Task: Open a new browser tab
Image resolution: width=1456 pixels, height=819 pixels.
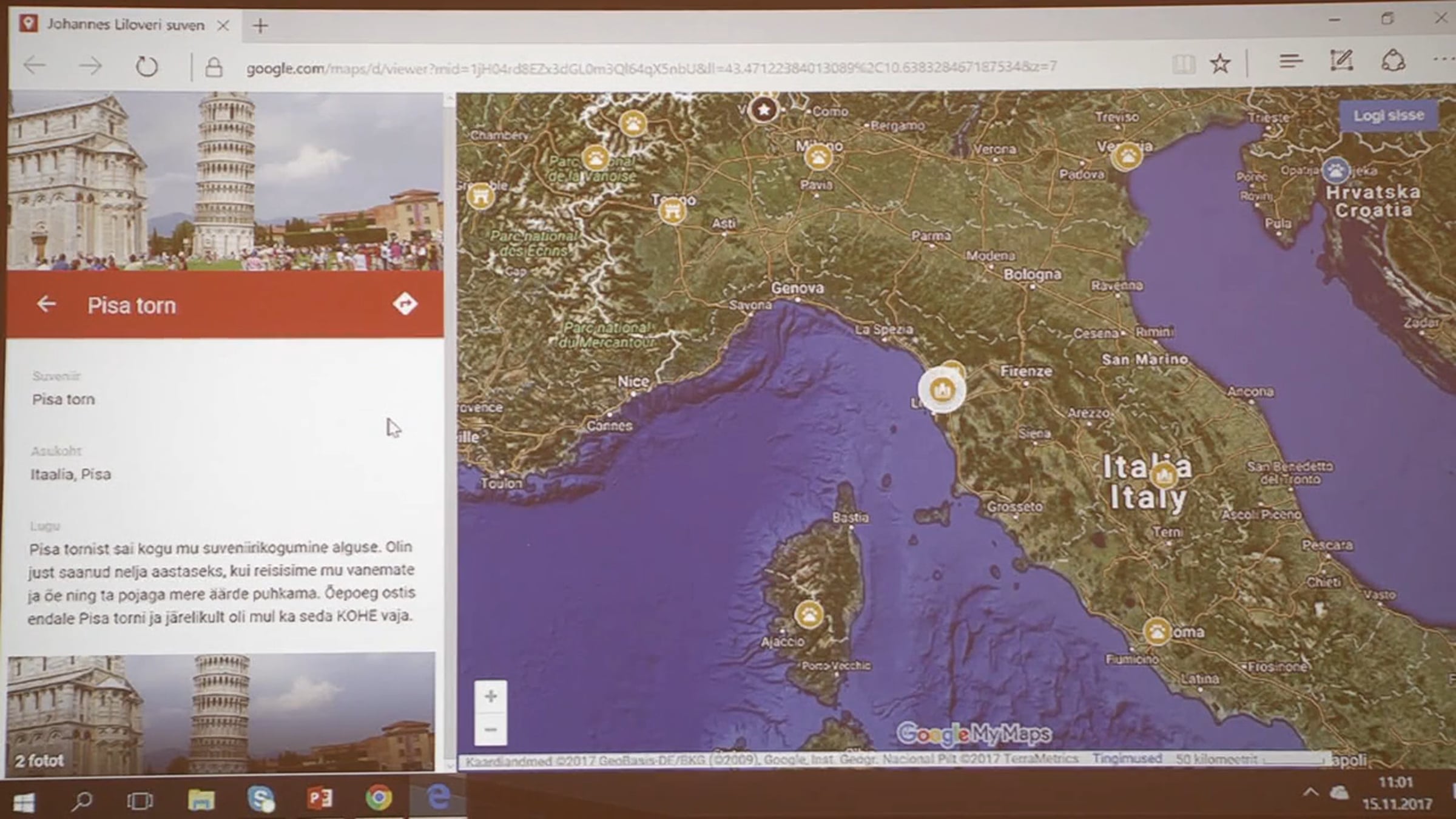Action: pos(260,25)
